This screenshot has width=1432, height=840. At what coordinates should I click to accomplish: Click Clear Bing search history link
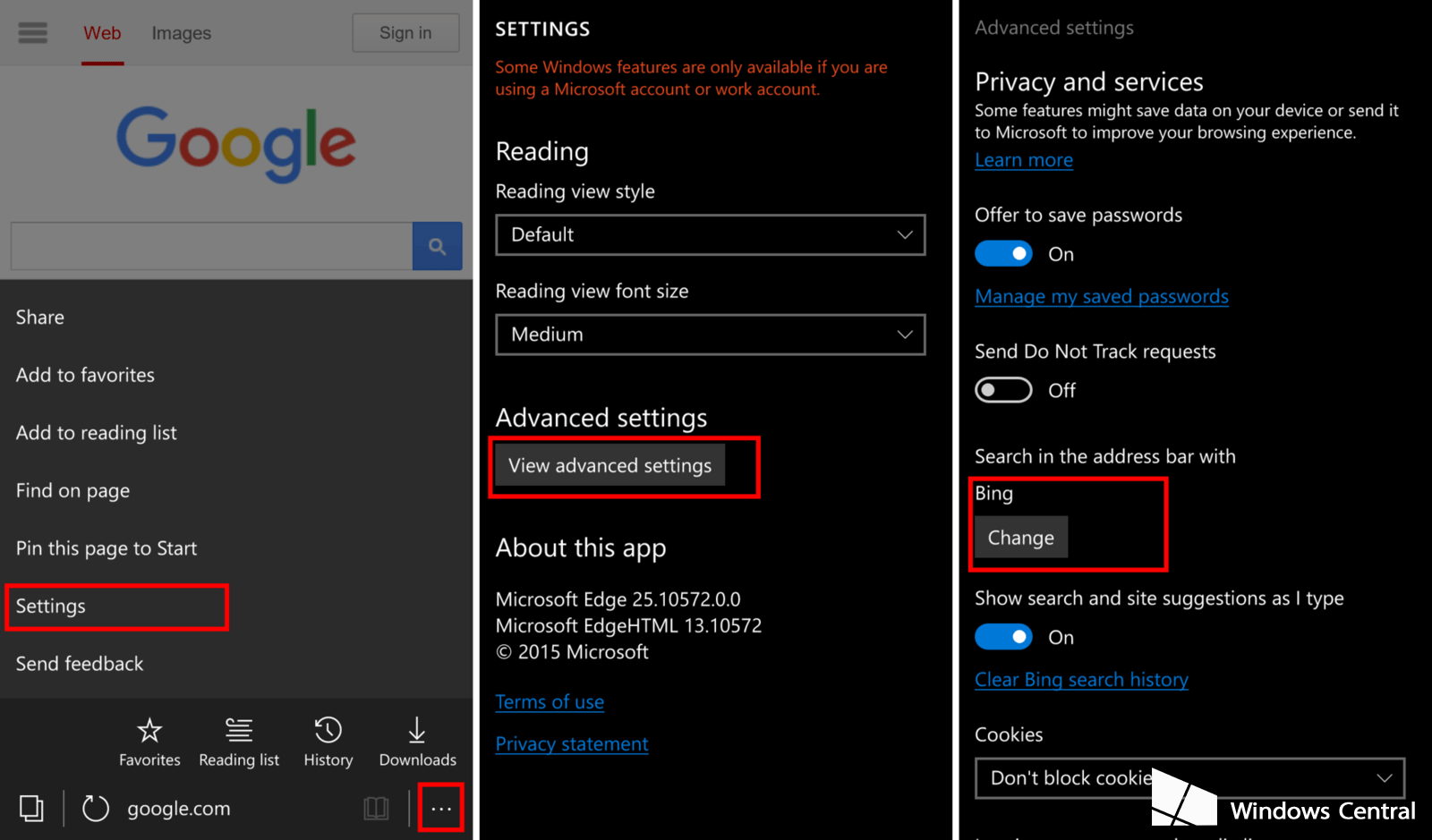(1082, 680)
